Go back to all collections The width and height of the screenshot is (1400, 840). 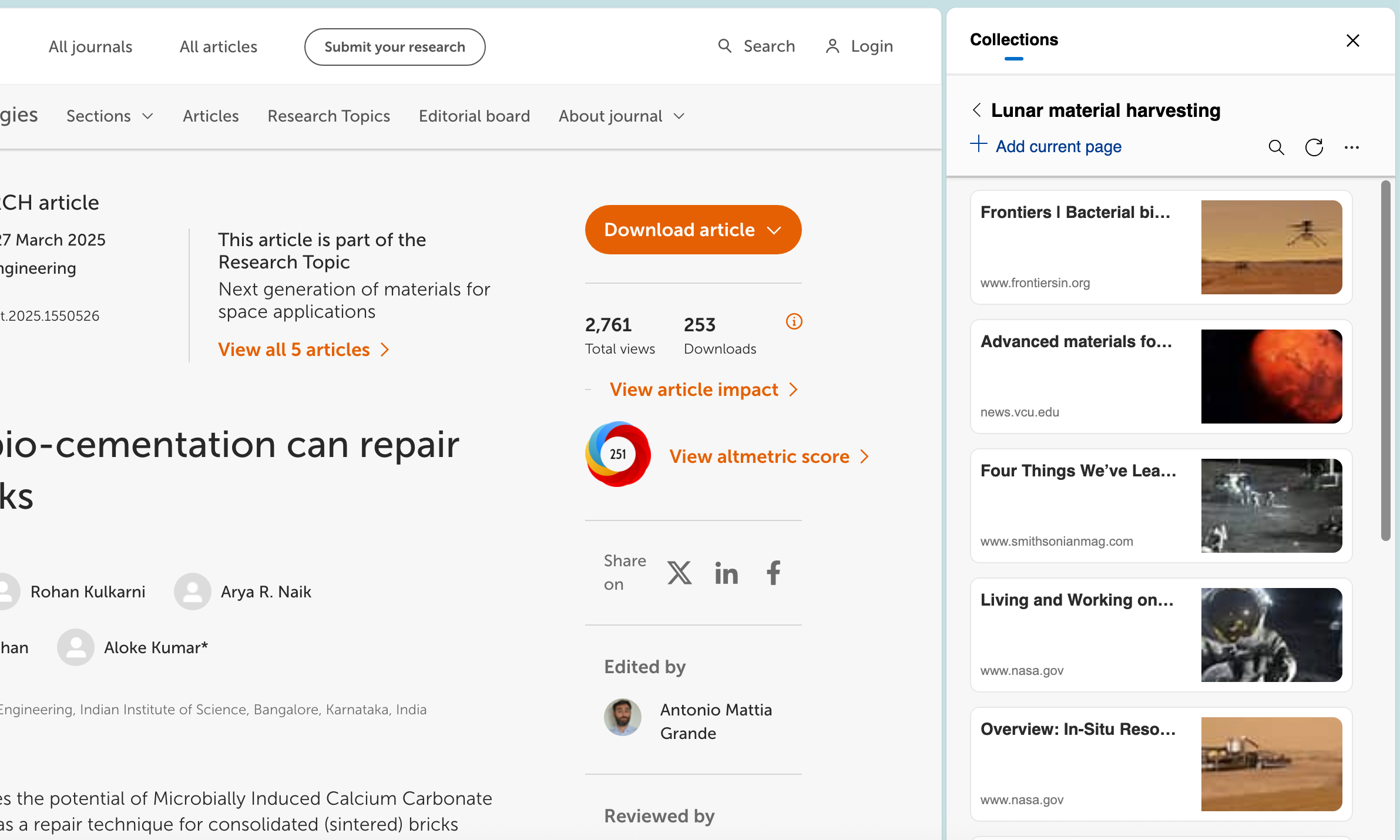pos(977,110)
